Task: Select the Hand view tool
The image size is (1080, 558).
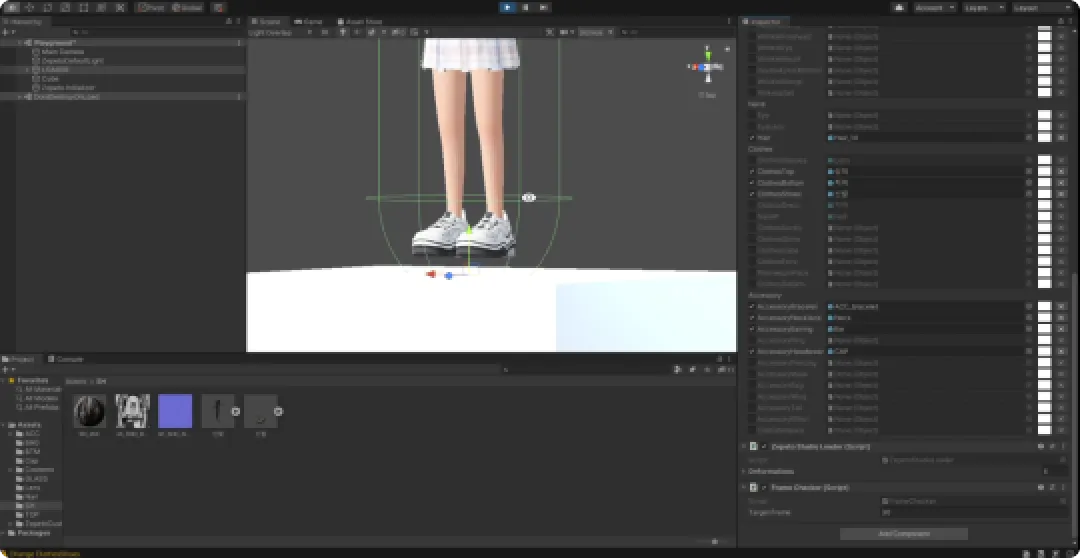Action: [12, 8]
